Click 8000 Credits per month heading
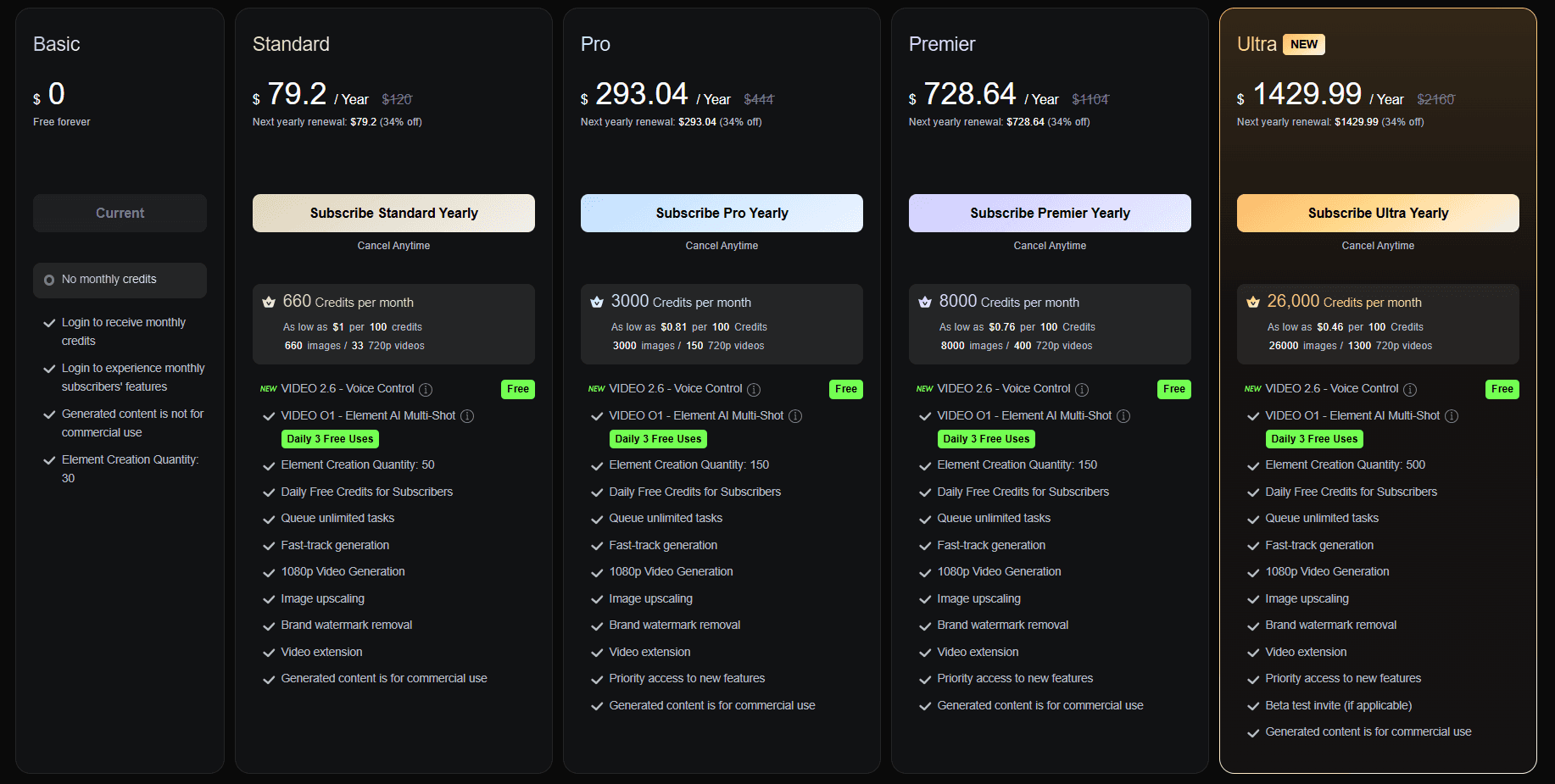 [1009, 302]
